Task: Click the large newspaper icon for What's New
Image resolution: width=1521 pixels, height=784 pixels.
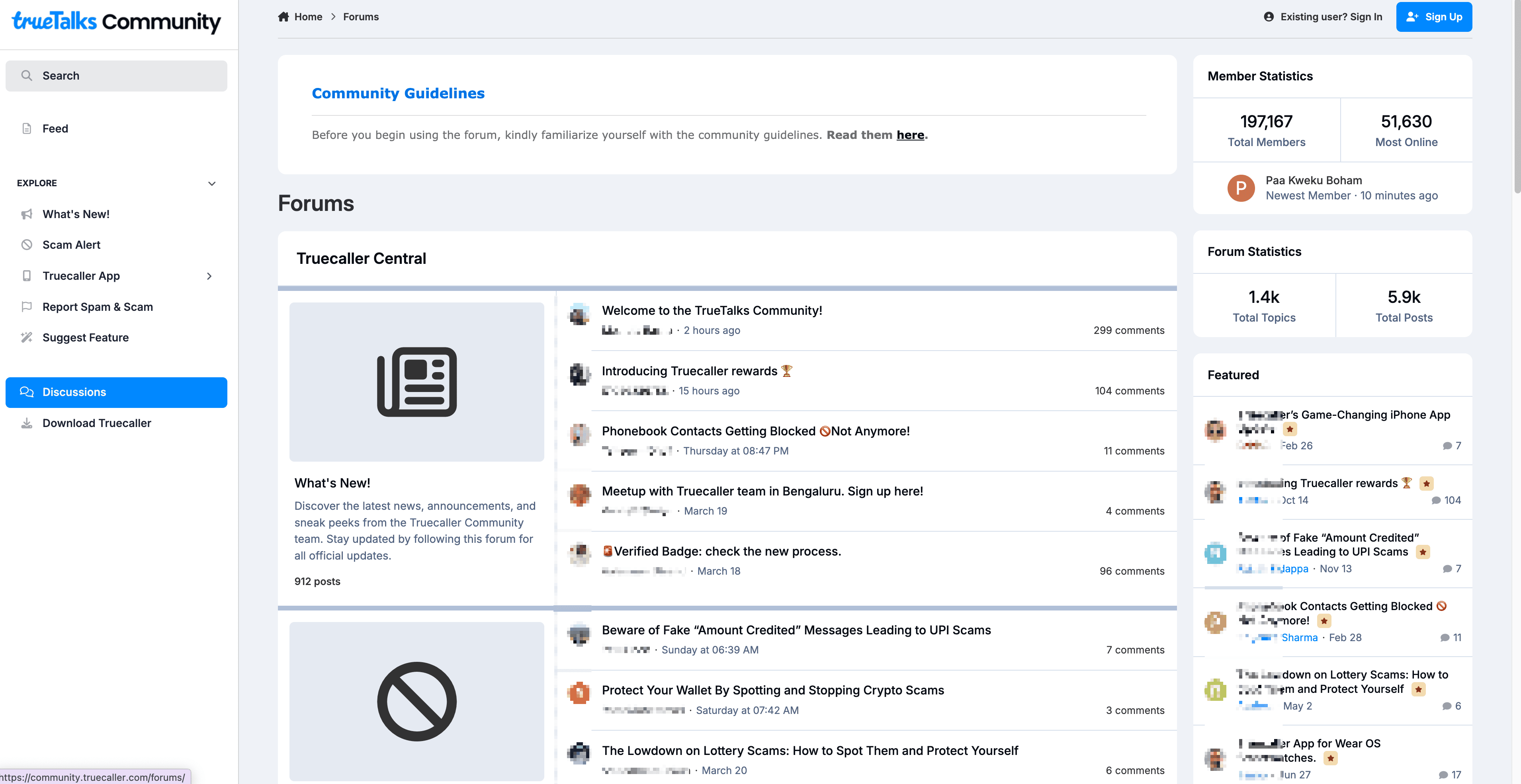Action: tap(416, 382)
